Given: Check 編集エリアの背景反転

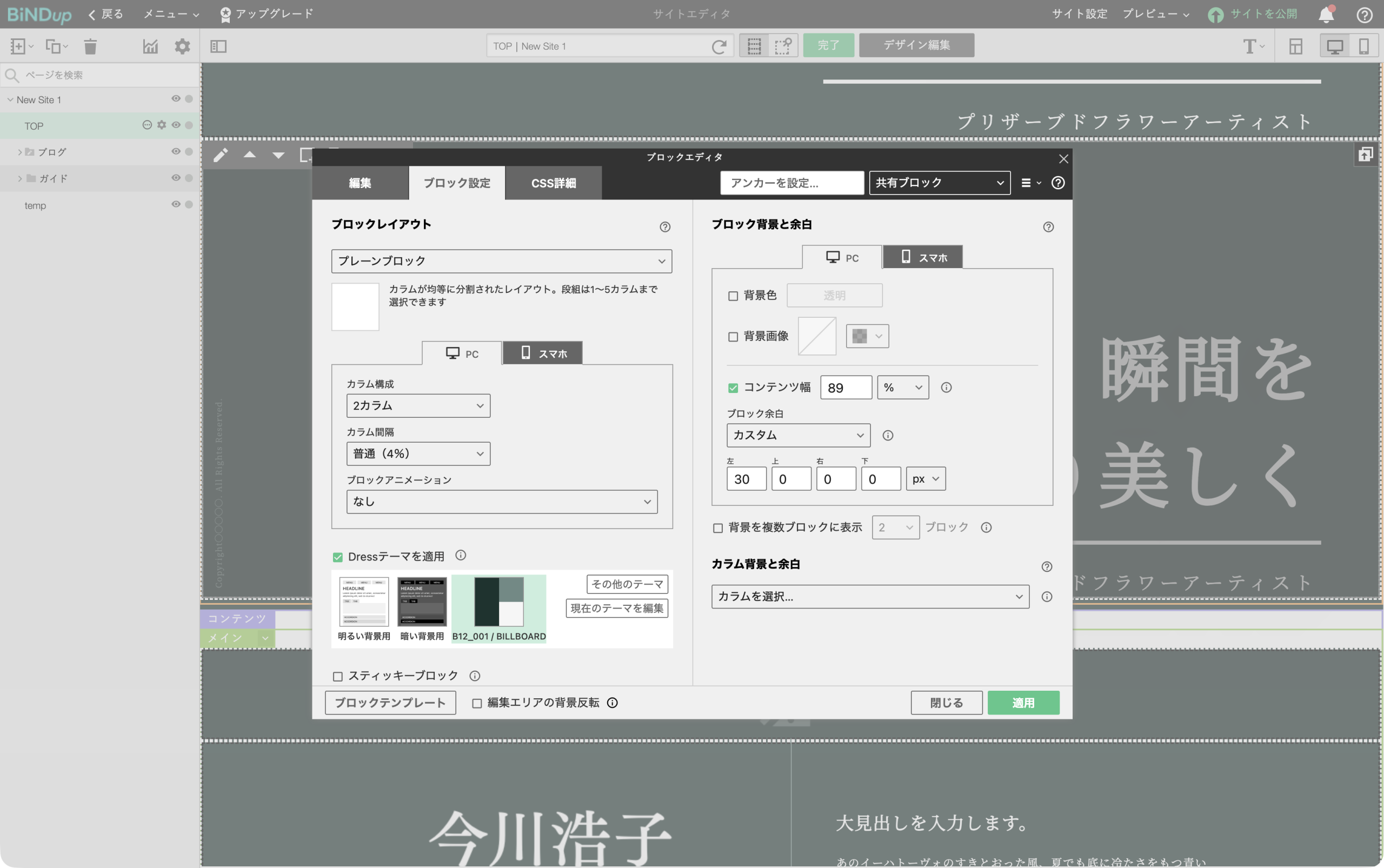Looking at the screenshot, I should 477,704.
